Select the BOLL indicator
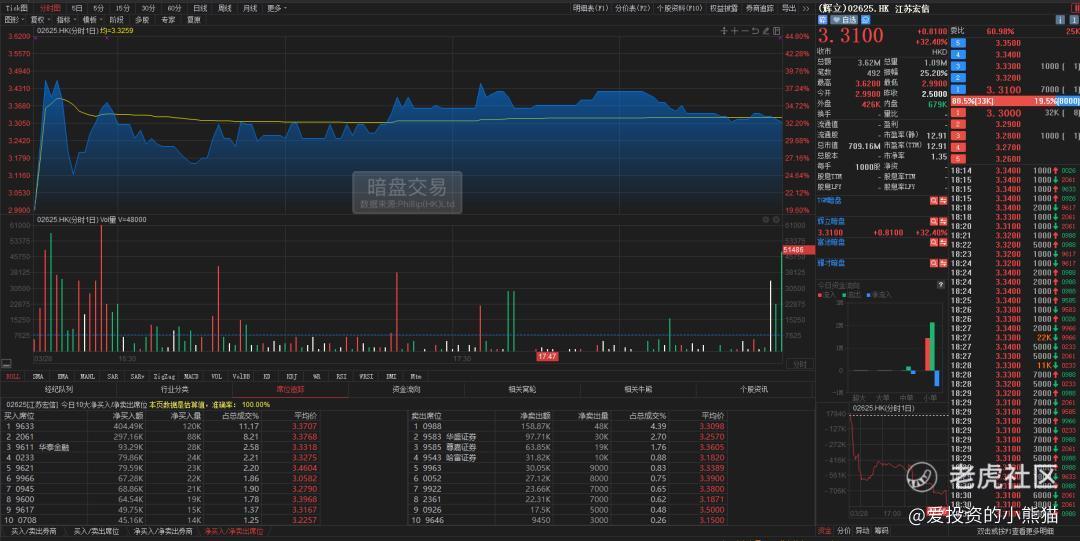This screenshot has height=541, width=1080. tap(12, 376)
